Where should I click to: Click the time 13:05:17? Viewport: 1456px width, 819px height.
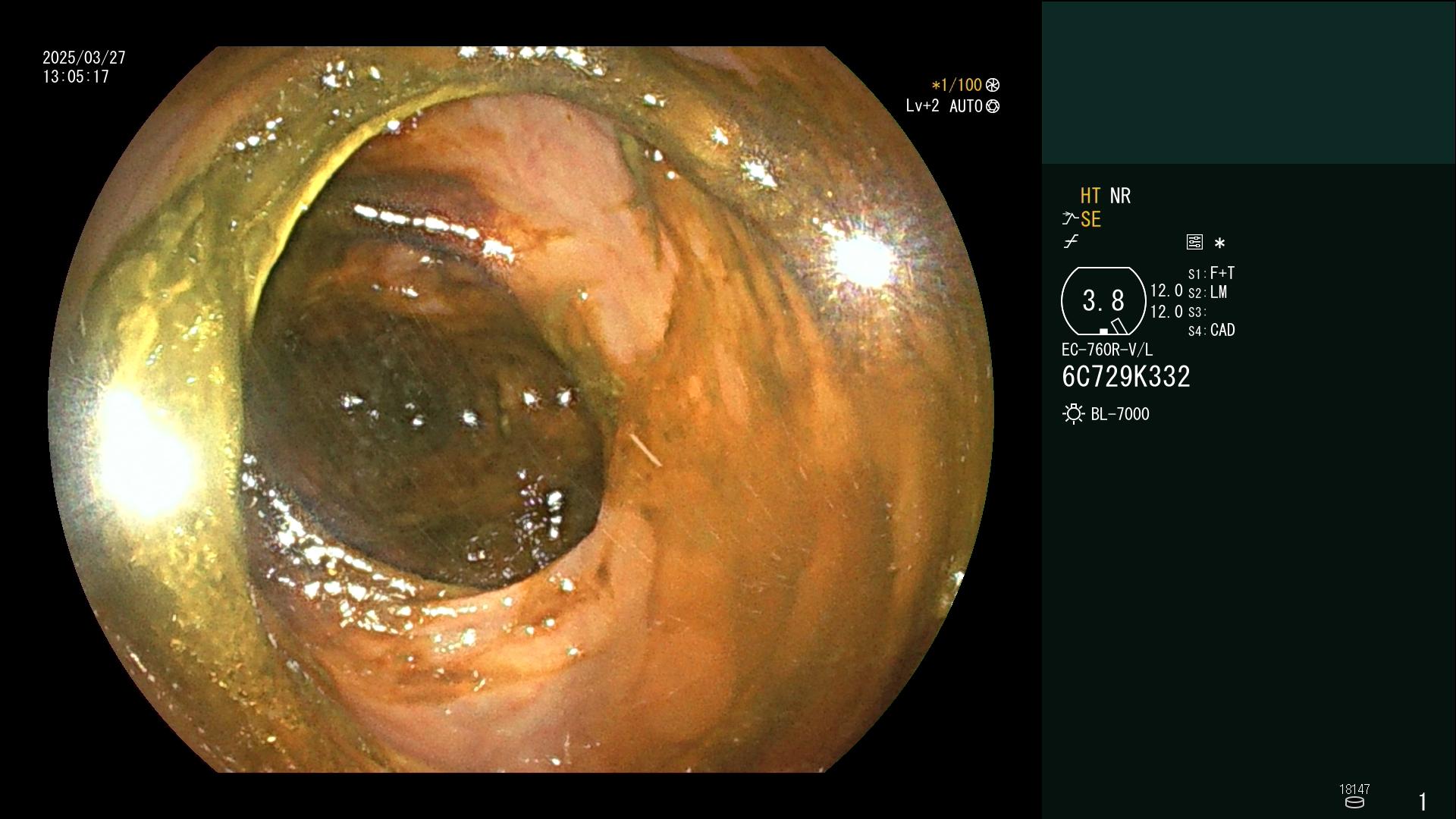(x=76, y=77)
